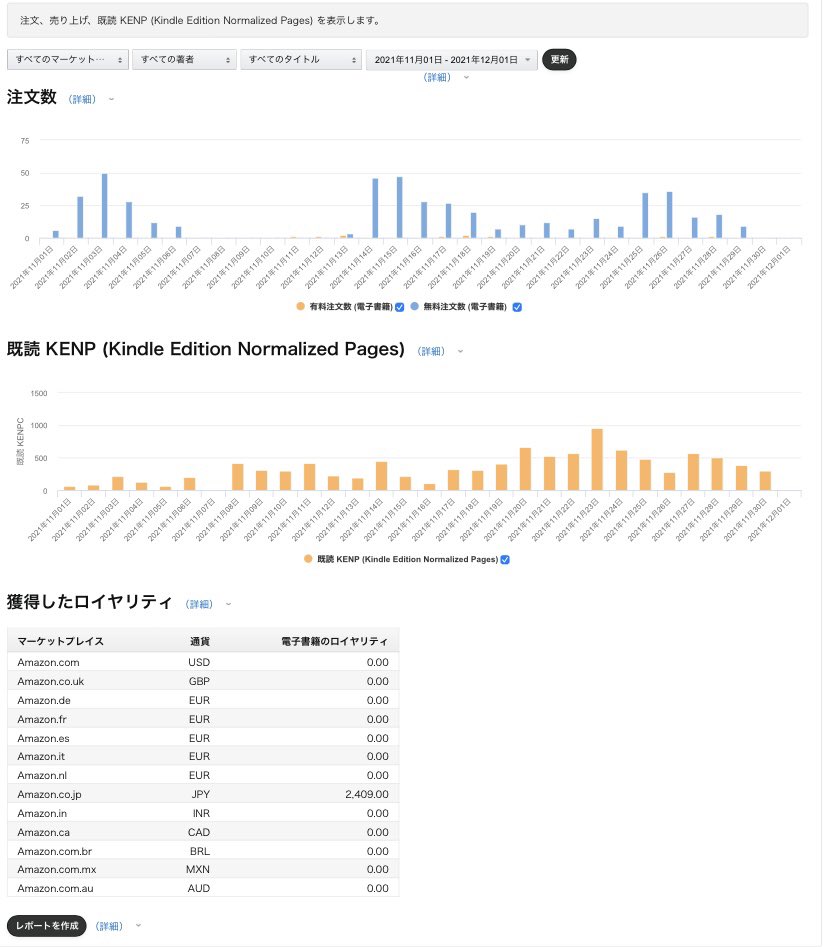The width and height of the screenshot is (828, 947).
Task: Click order bar for 2021年11月03日
Action: [104, 206]
